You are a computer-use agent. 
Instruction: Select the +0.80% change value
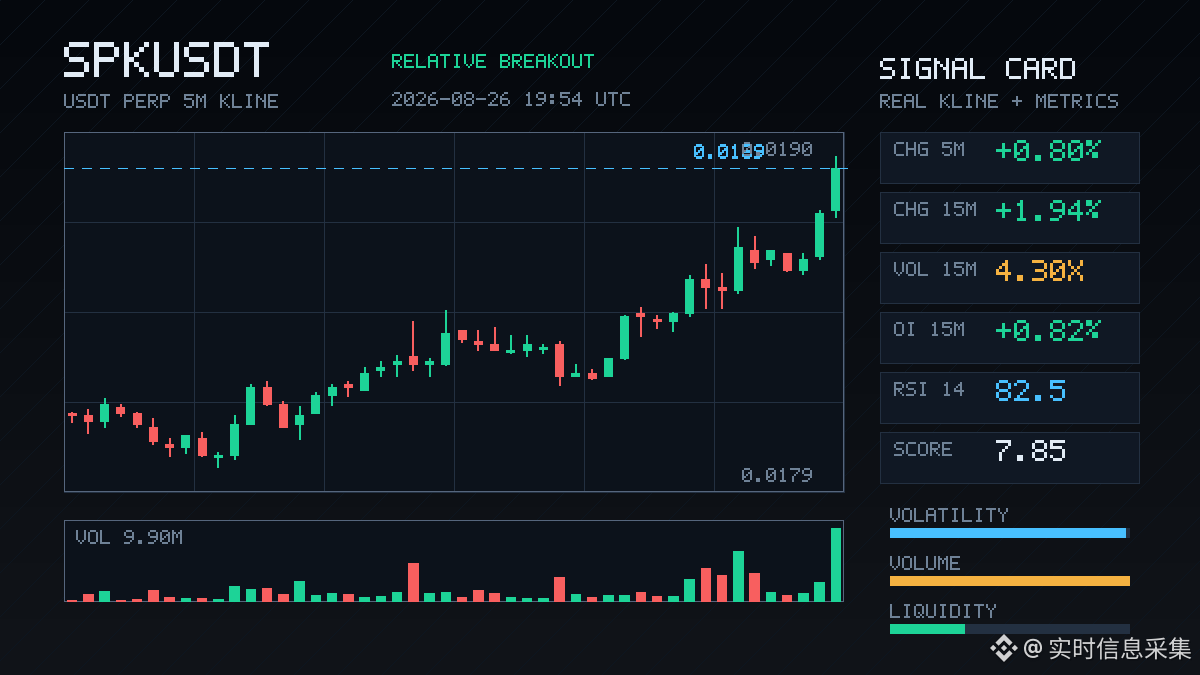(x=1048, y=151)
